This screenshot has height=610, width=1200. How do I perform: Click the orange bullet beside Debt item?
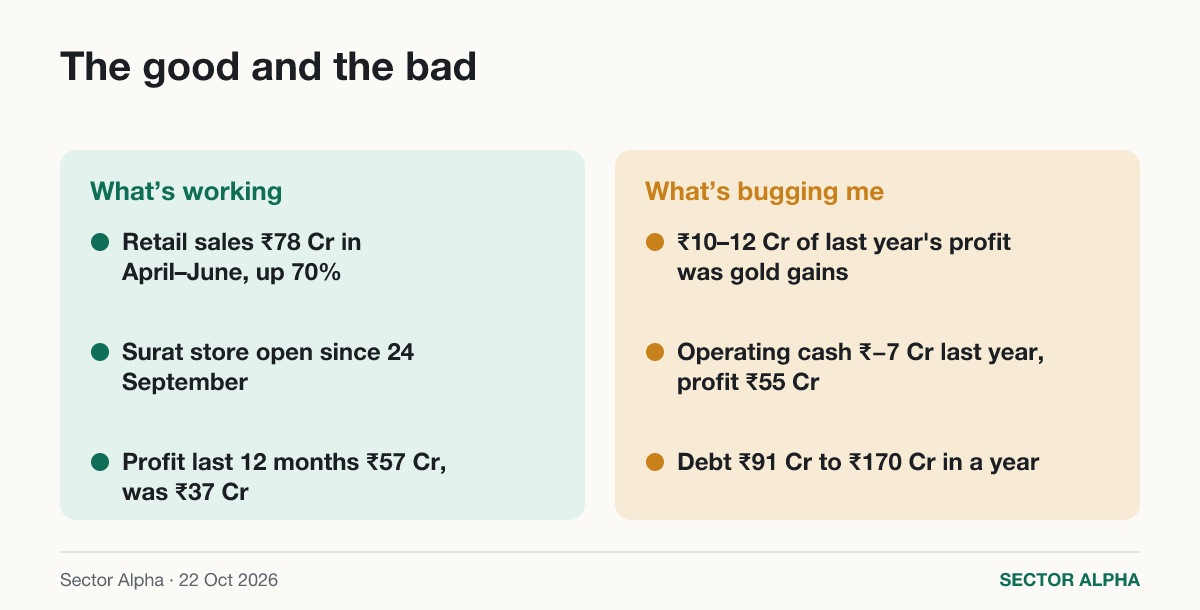click(x=654, y=462)
